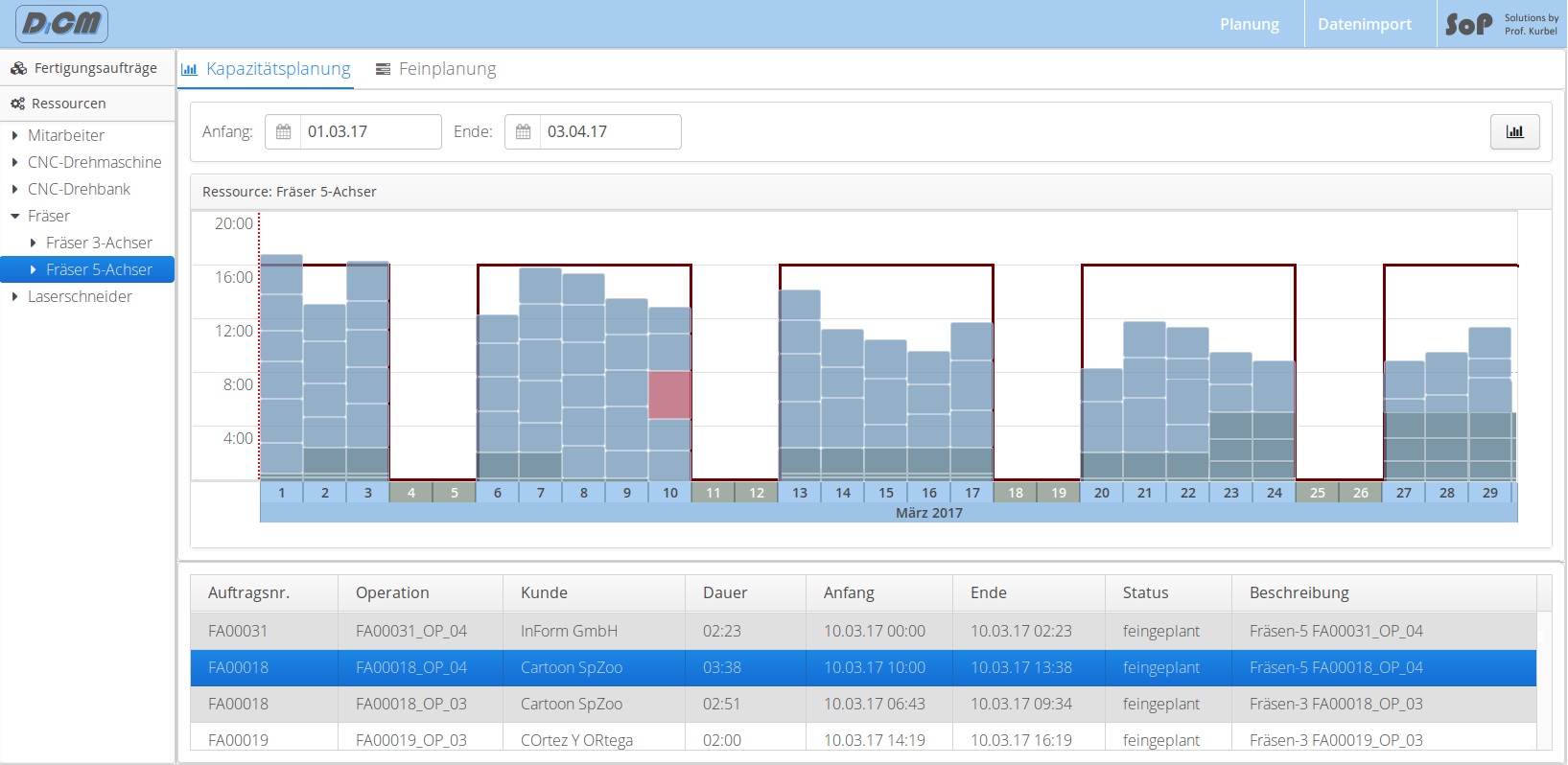Expand the Laserschneider resource group
This screenshot has height=765, width=1568.
pyautogui.click(x=15, y=297)
